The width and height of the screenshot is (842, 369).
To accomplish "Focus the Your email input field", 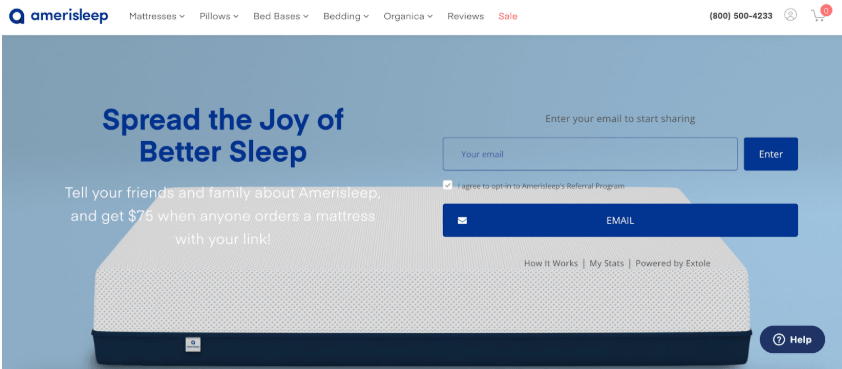I will (x=590, y=154).
